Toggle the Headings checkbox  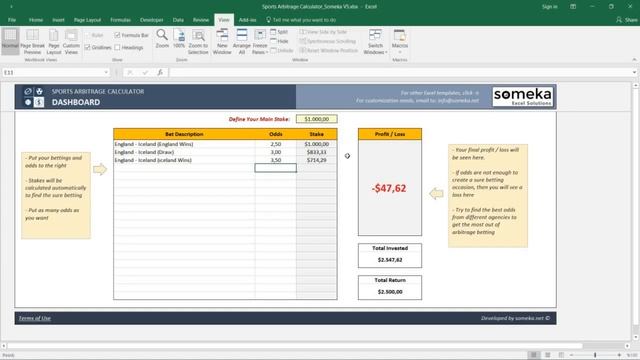click(118, 47)
